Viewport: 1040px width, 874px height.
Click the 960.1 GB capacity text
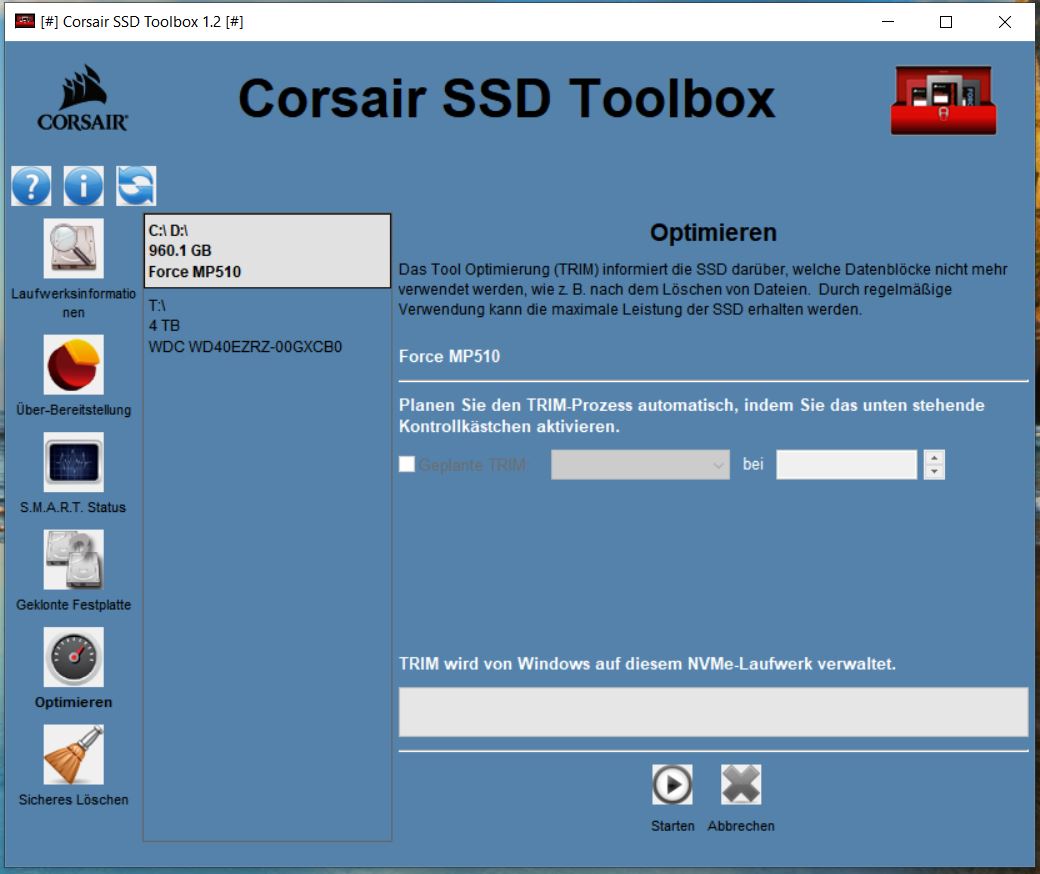(x=180, y=251)
